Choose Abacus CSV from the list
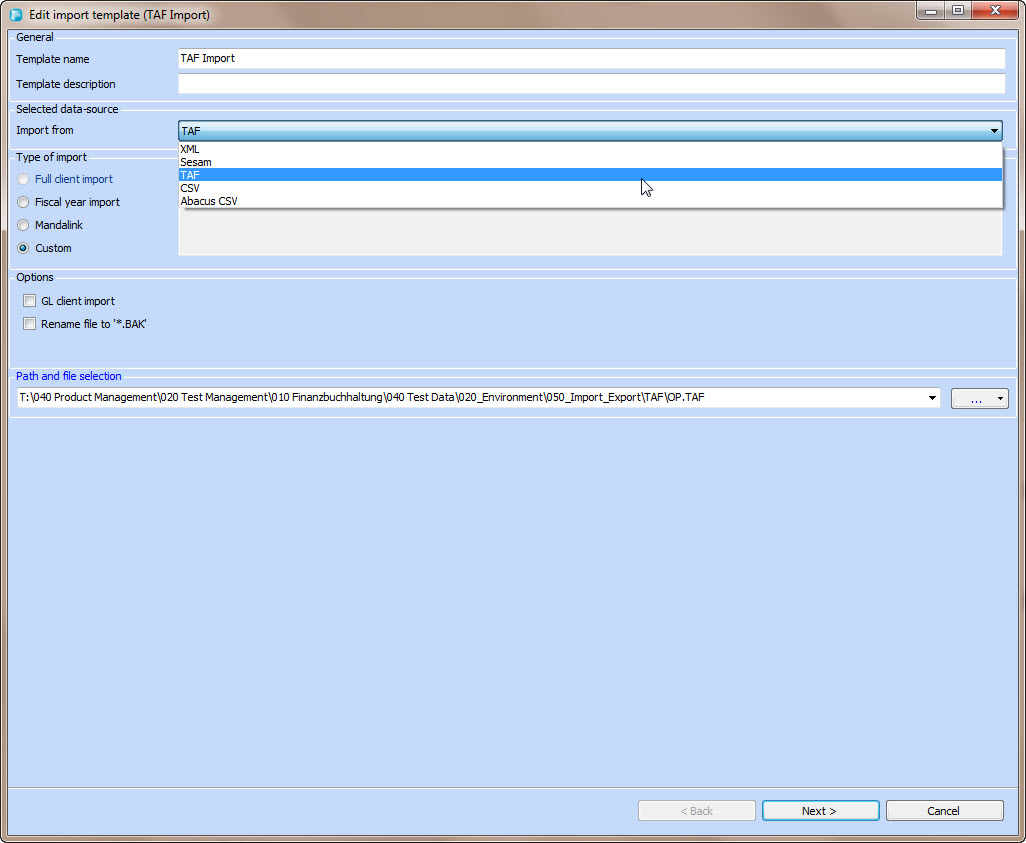This screenshot has width=1026, height=843. [x=208, y=201]
